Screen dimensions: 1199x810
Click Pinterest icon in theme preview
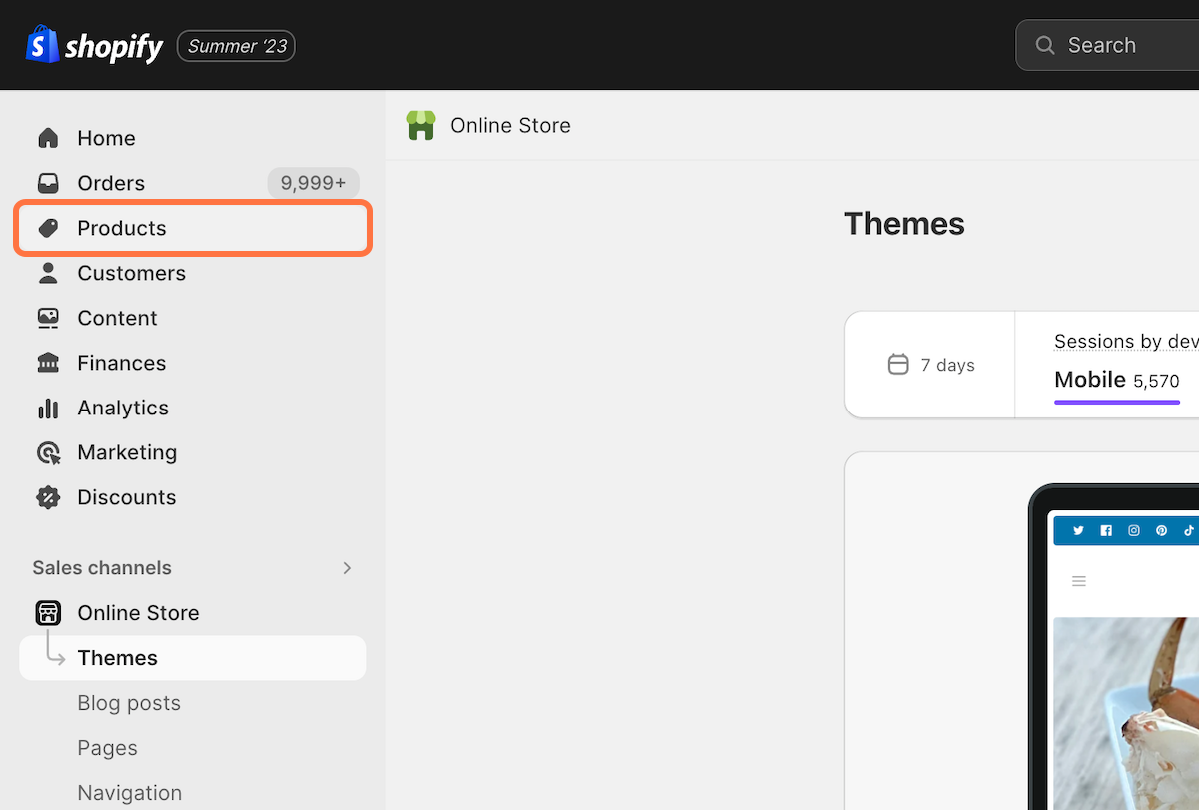1162,530
